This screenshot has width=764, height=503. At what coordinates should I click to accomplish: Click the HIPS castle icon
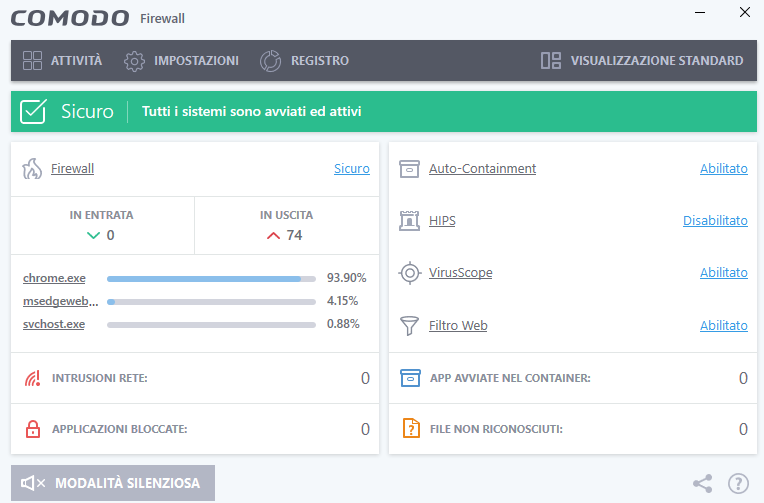click(x=409, y=220)
